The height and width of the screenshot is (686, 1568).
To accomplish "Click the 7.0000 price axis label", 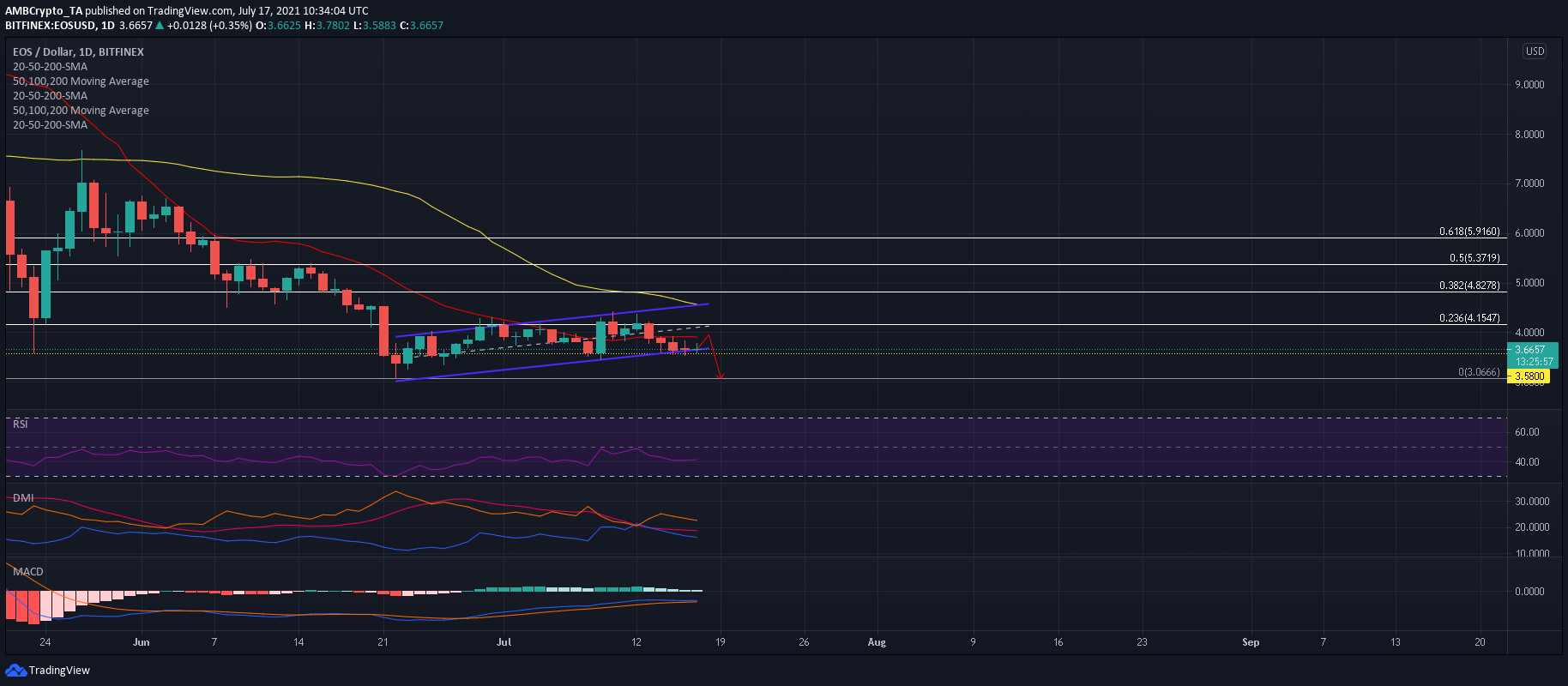I will point(1529,184).
